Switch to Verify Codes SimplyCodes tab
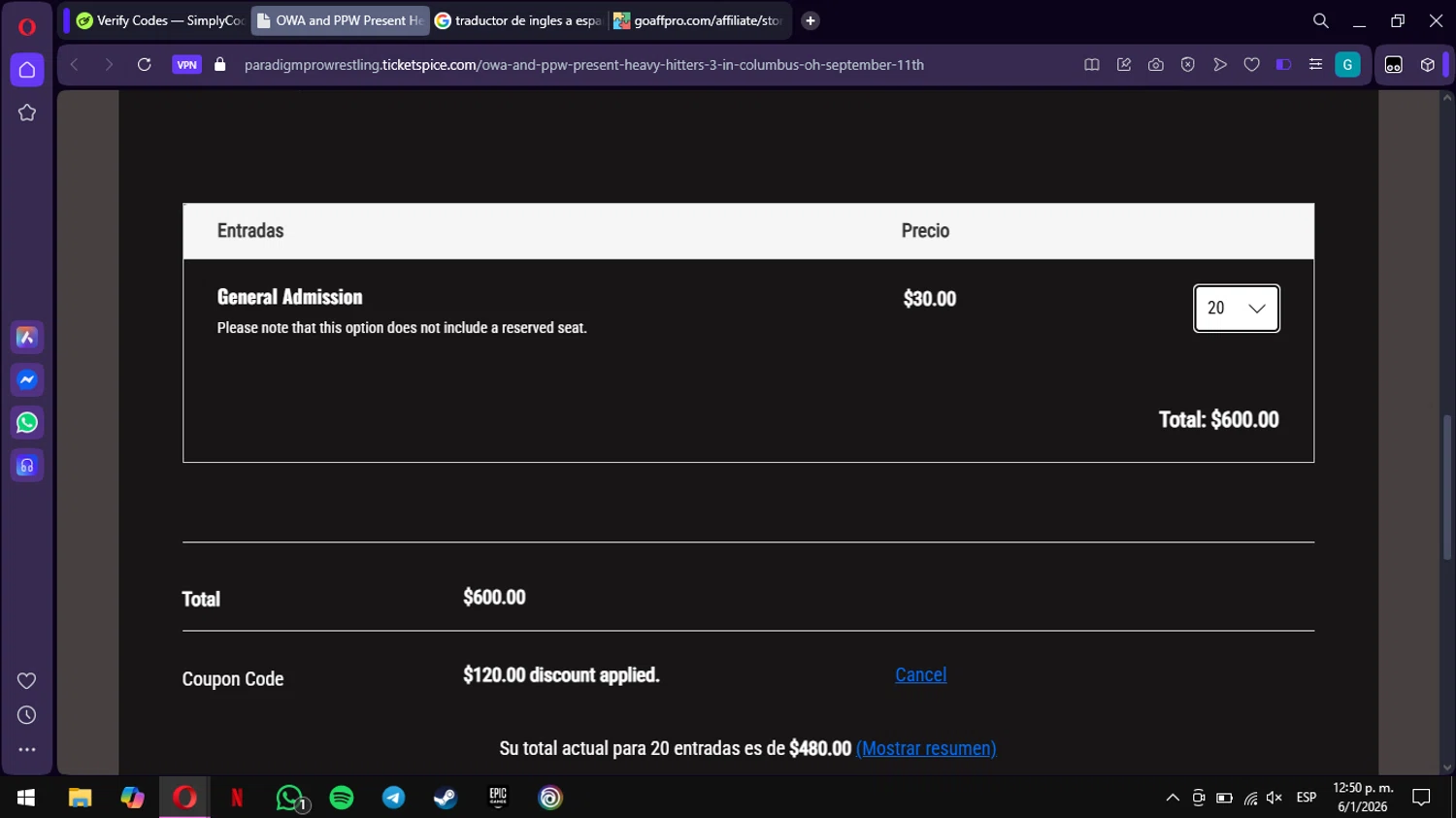The width and height of the screenshot is (1456, 818). coord(160,20)
